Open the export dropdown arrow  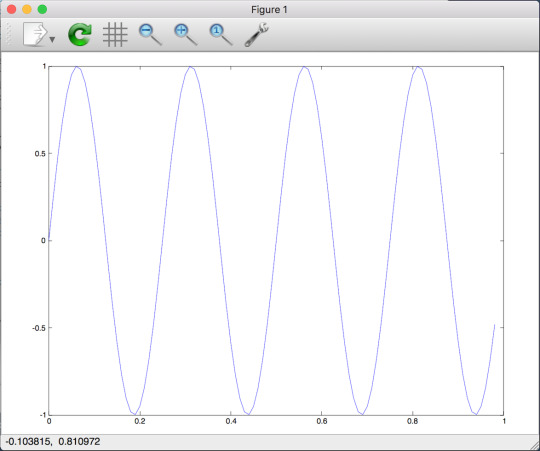click(52, 40)
